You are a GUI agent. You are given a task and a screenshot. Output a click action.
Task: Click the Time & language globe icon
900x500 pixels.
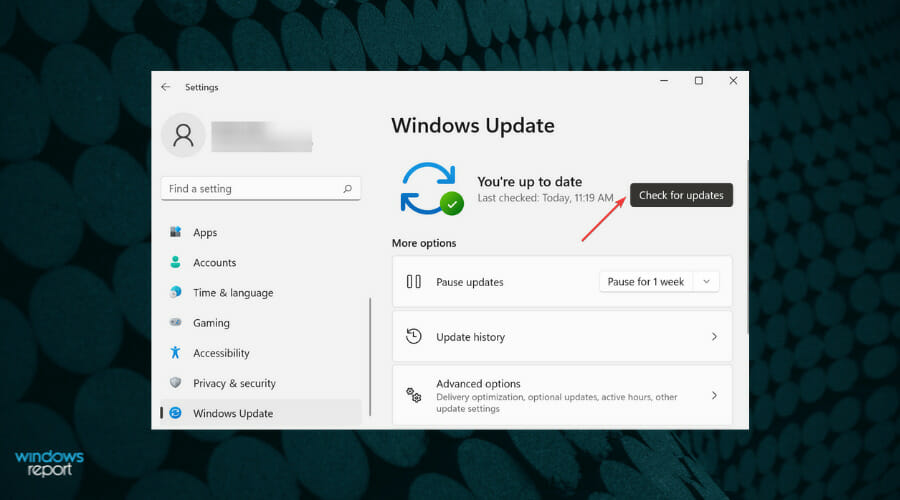point(176,292)
